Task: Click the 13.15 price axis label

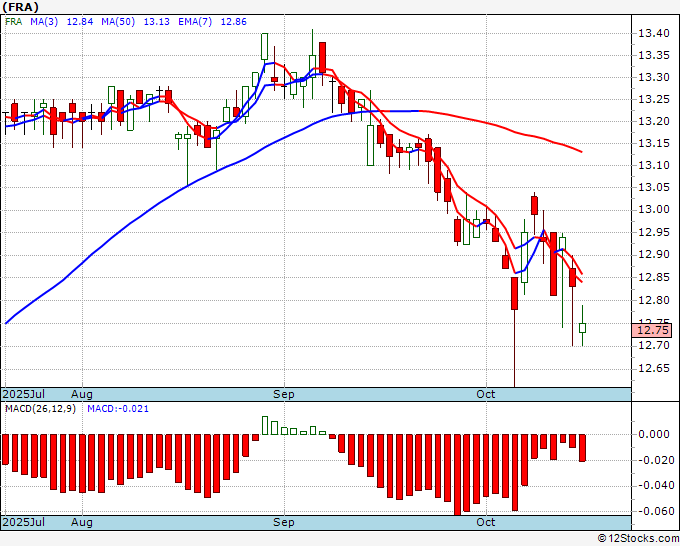Action: point(654,143)
